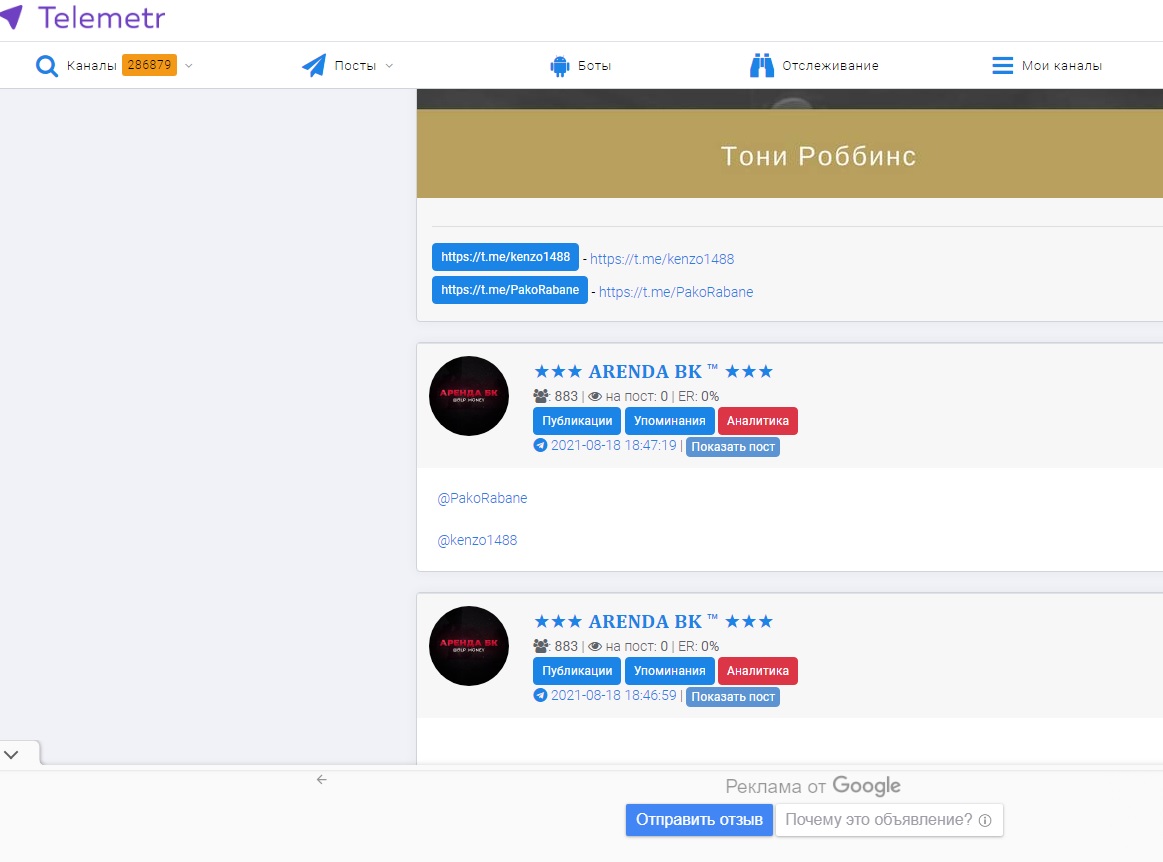The height and width of the screenshot is (862, 1163).
Task: Click Публикации button in first ARENDA BK card
Action: (577, 421)
